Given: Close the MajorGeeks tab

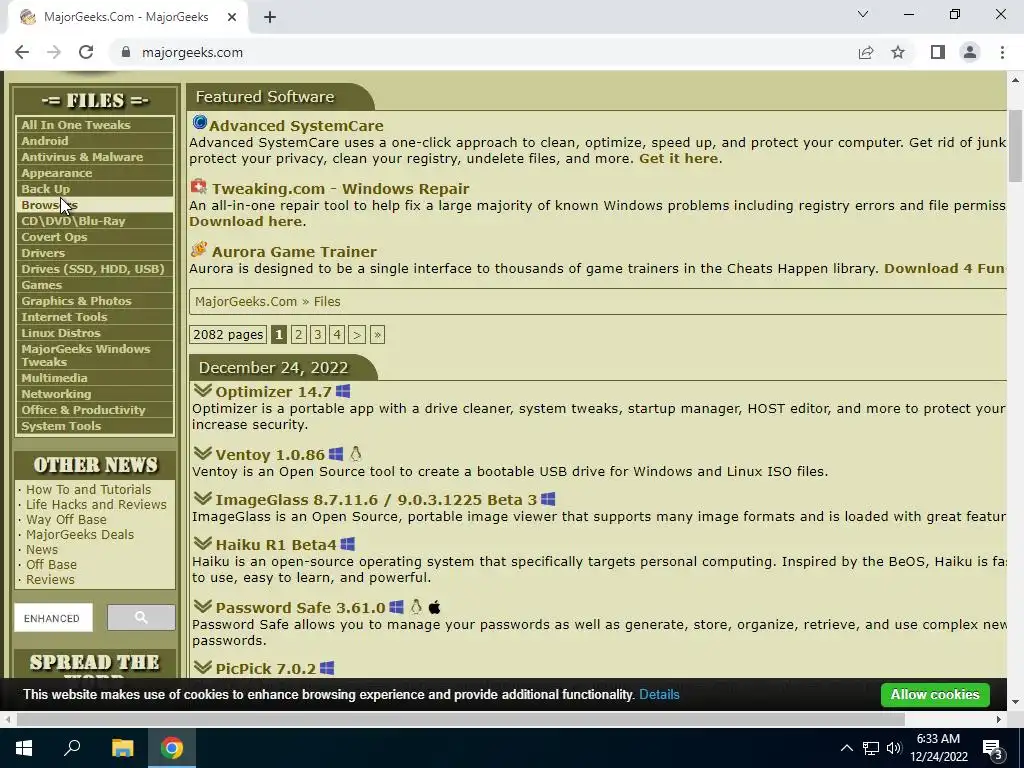Looking at the screenshot, I should pyautogui.click(x=232, y=18).
